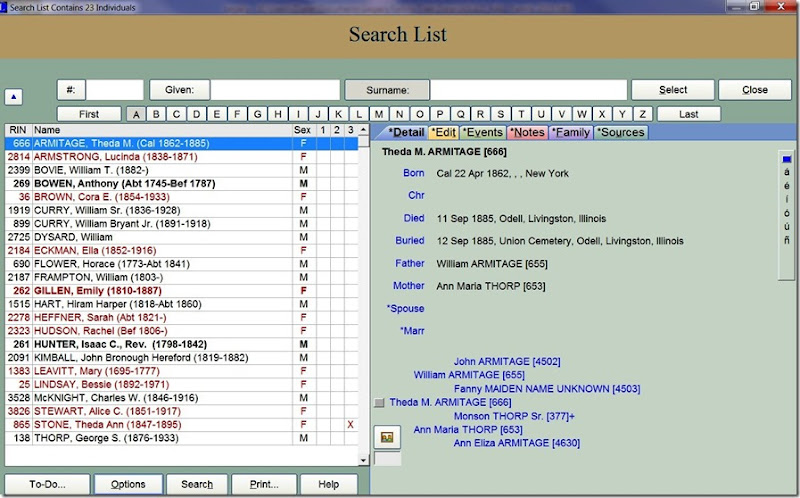Filter by letter Z
This screenshot has height=498, width=800.
click(643, 114)
